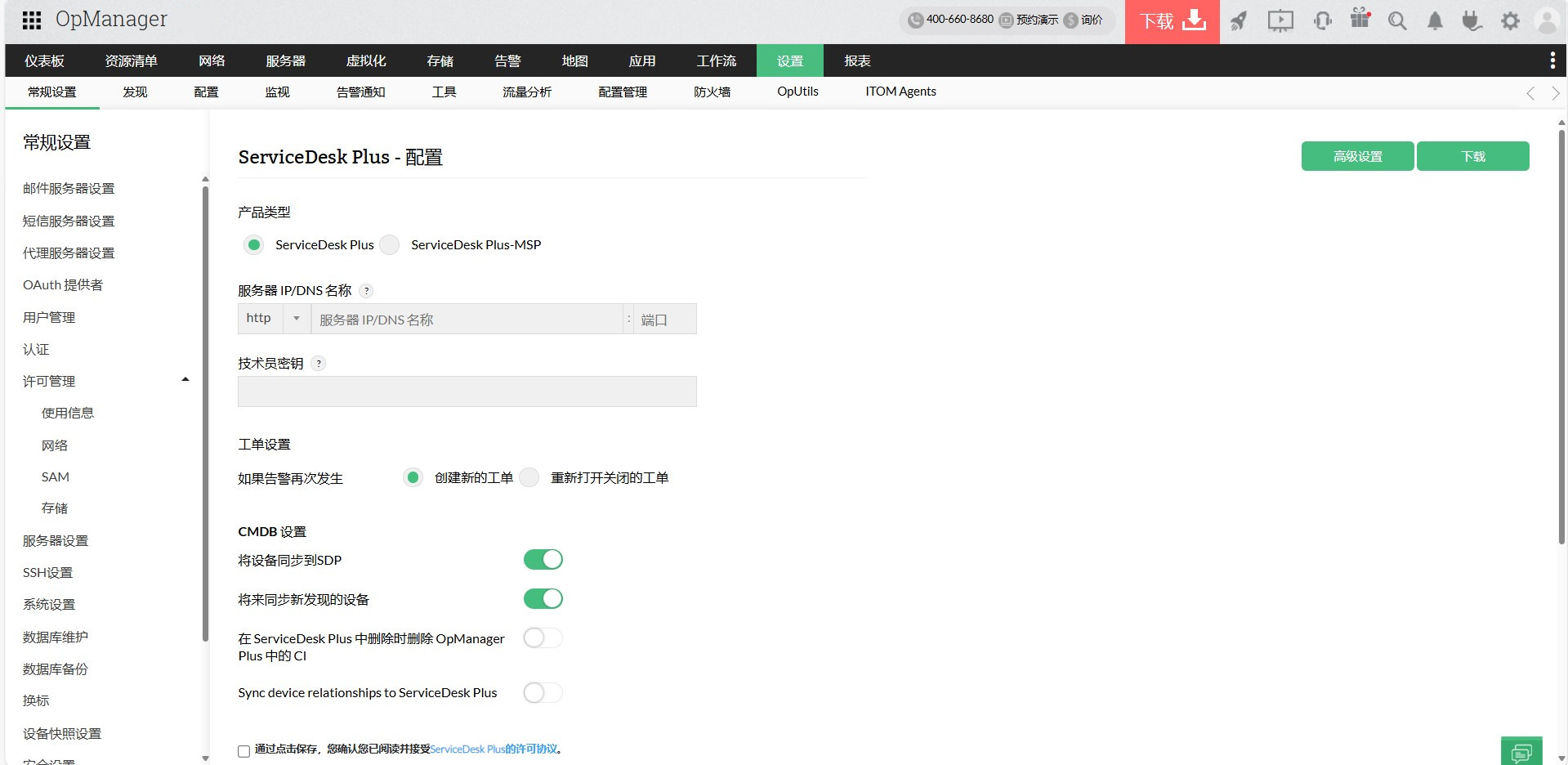
Task: Click the 技术员密钥 input field
Action: pyautogui.click(x=467, y=391)
